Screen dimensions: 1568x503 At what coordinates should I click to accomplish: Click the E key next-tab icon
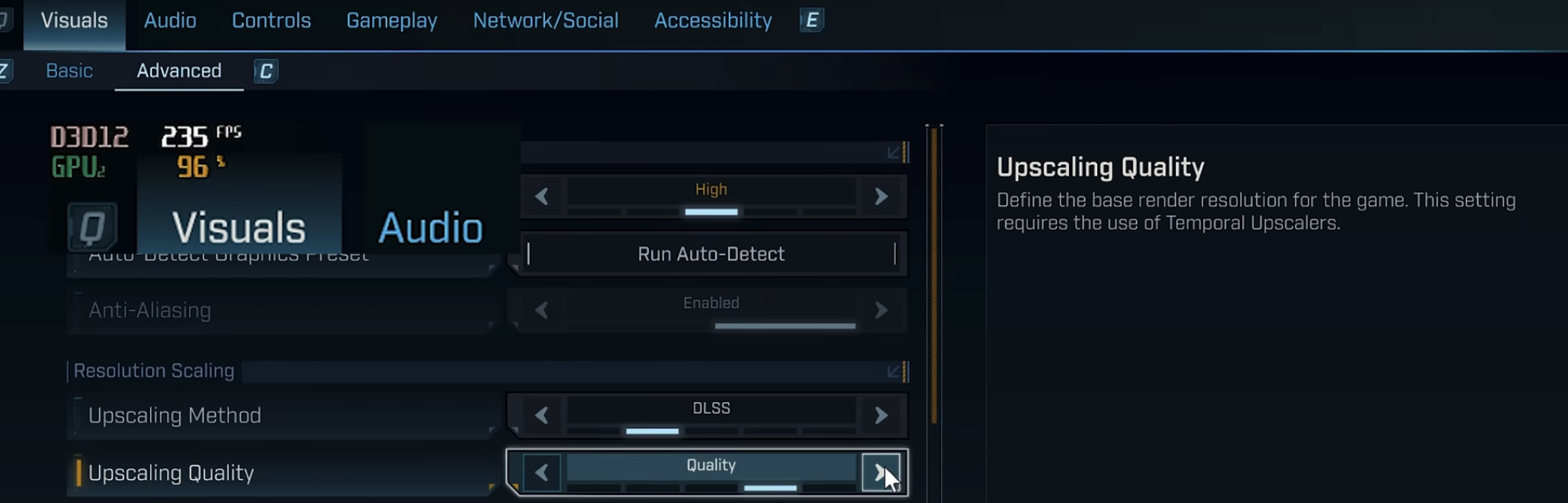coord(811,21)
